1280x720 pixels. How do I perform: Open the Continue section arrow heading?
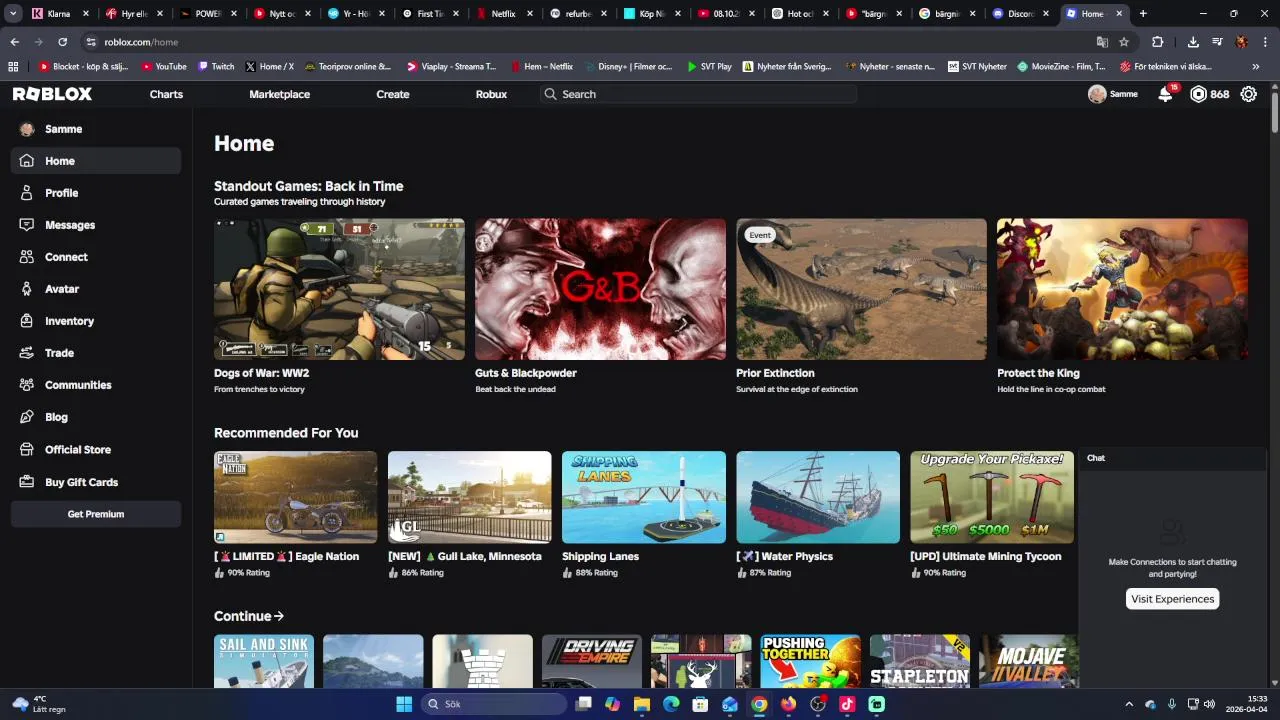[x=249, y=616]
